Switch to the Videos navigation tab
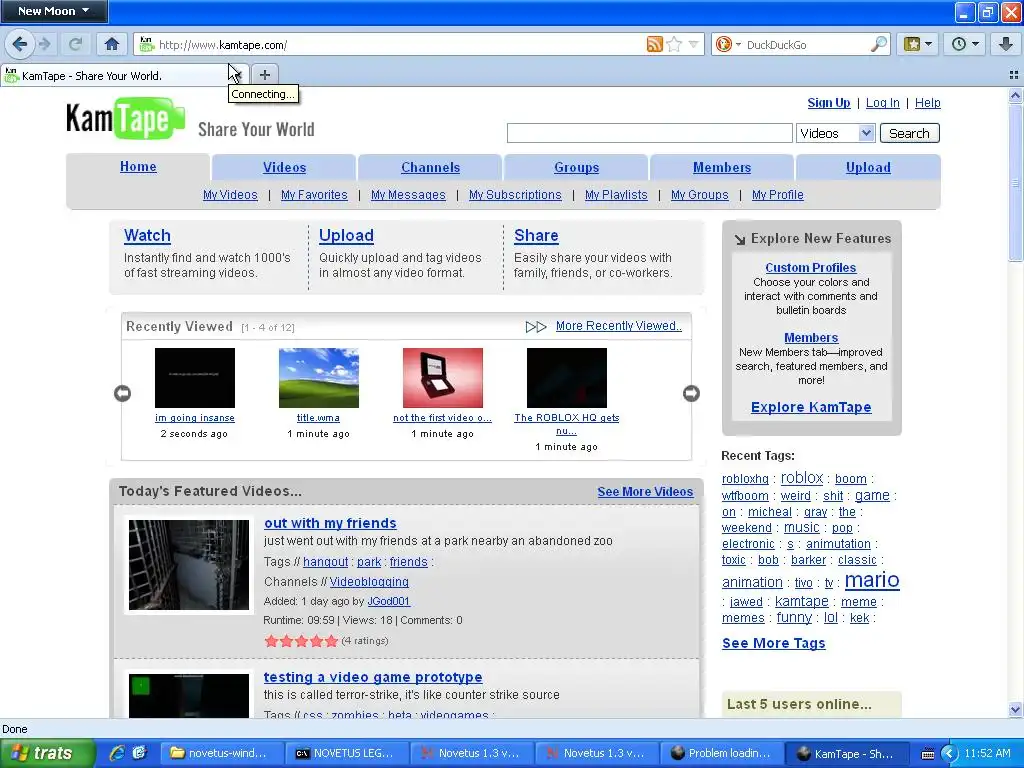Screen dimensions: 1024x768 click(x=284, y=167)
